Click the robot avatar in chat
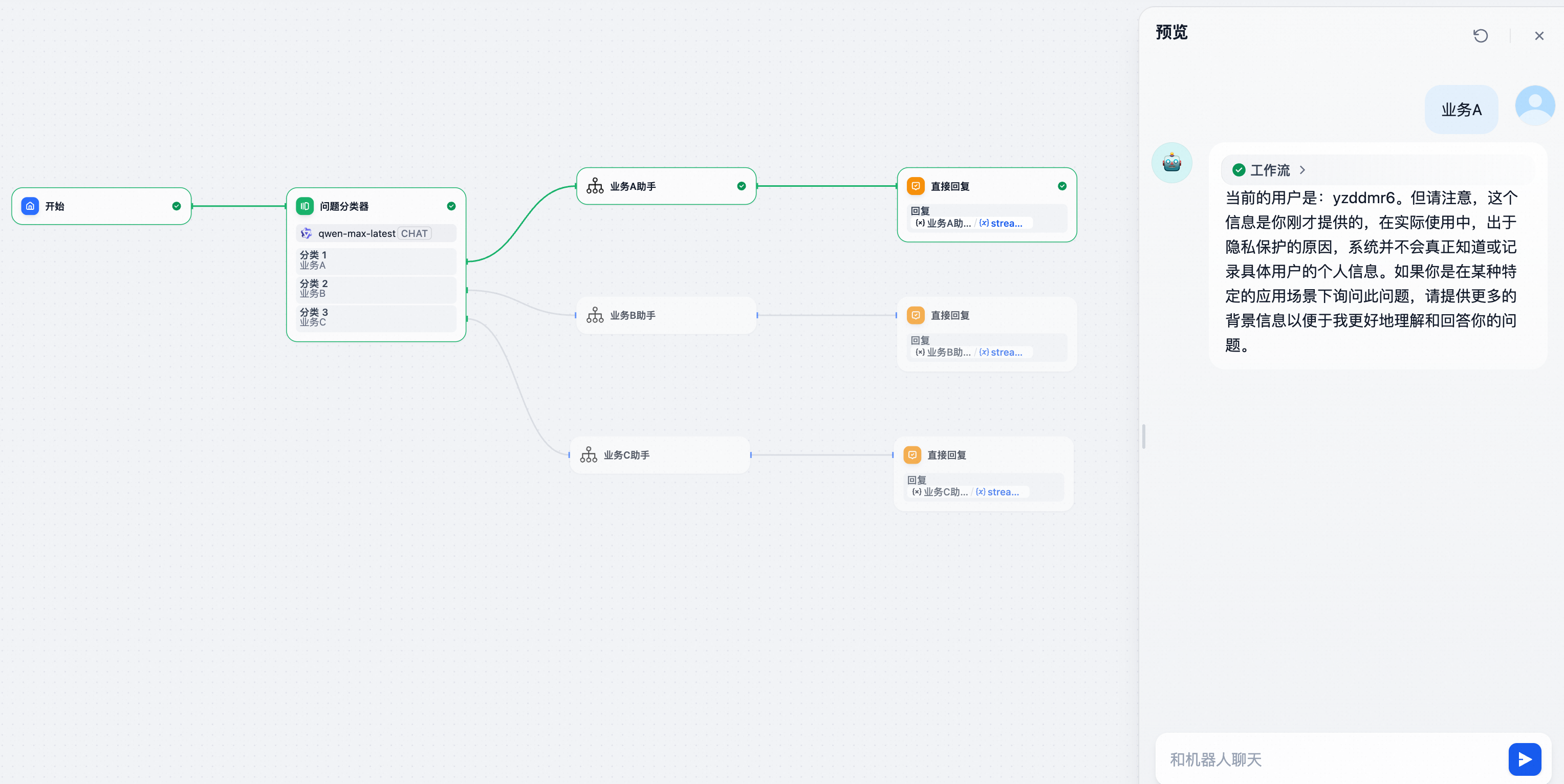The image size is (1564, 784). point(1172,163)
